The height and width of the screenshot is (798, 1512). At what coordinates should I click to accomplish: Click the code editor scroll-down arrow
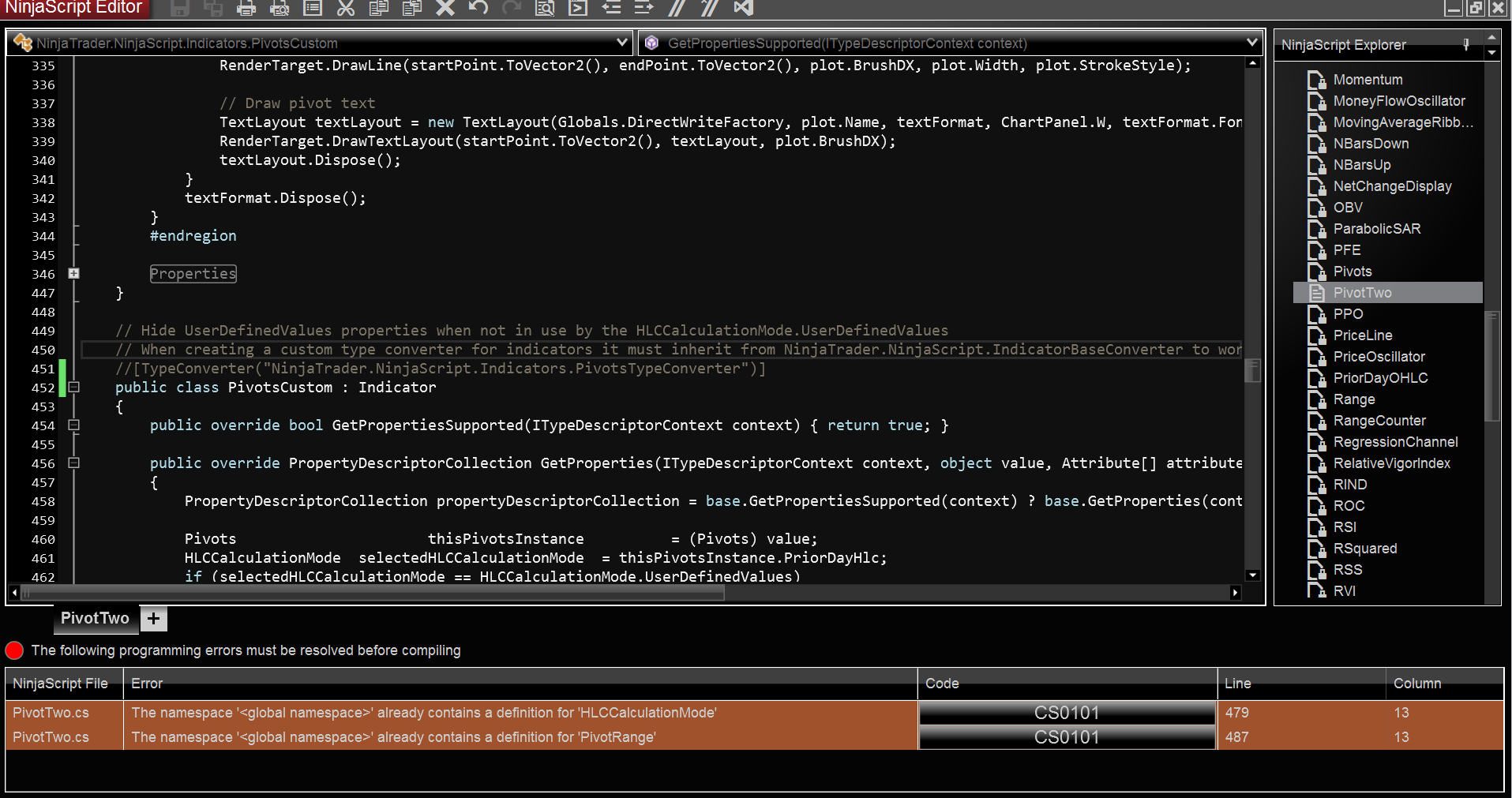click(1252, 575)
